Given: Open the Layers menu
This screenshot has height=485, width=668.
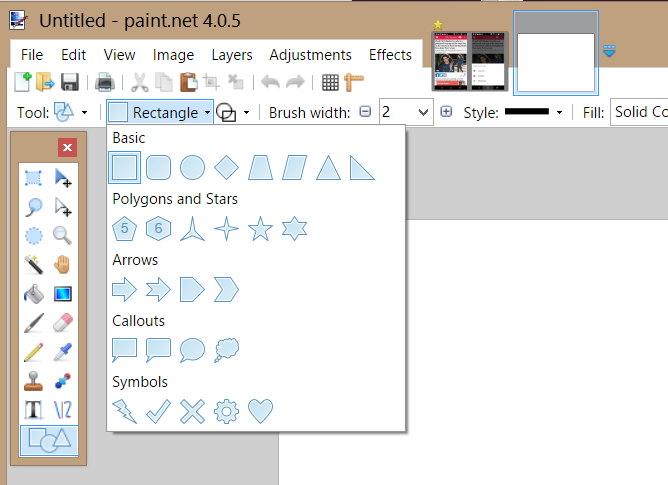Looking at the screenshot, I should click(x=232, y=55).
